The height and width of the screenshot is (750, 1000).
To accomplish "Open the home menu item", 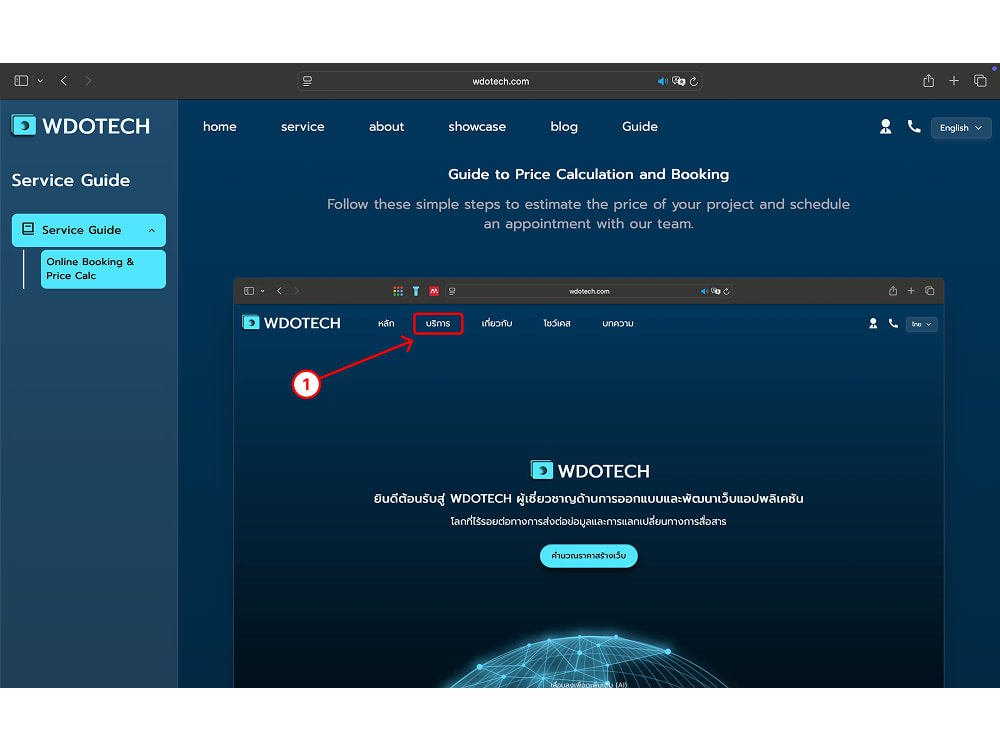I will tap(219, 126).
